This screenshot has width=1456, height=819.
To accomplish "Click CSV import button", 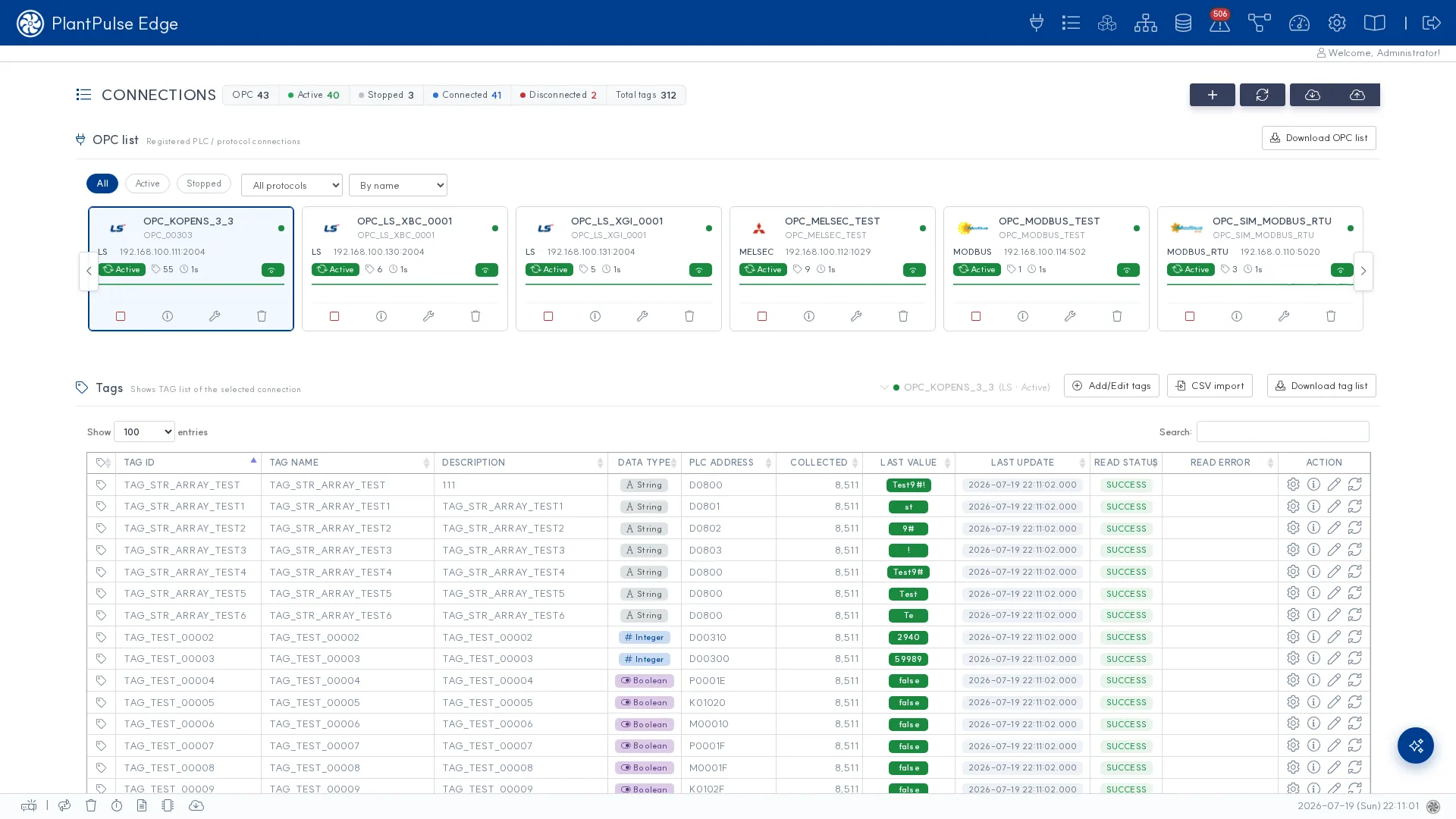I will (x=1210, y=386).
